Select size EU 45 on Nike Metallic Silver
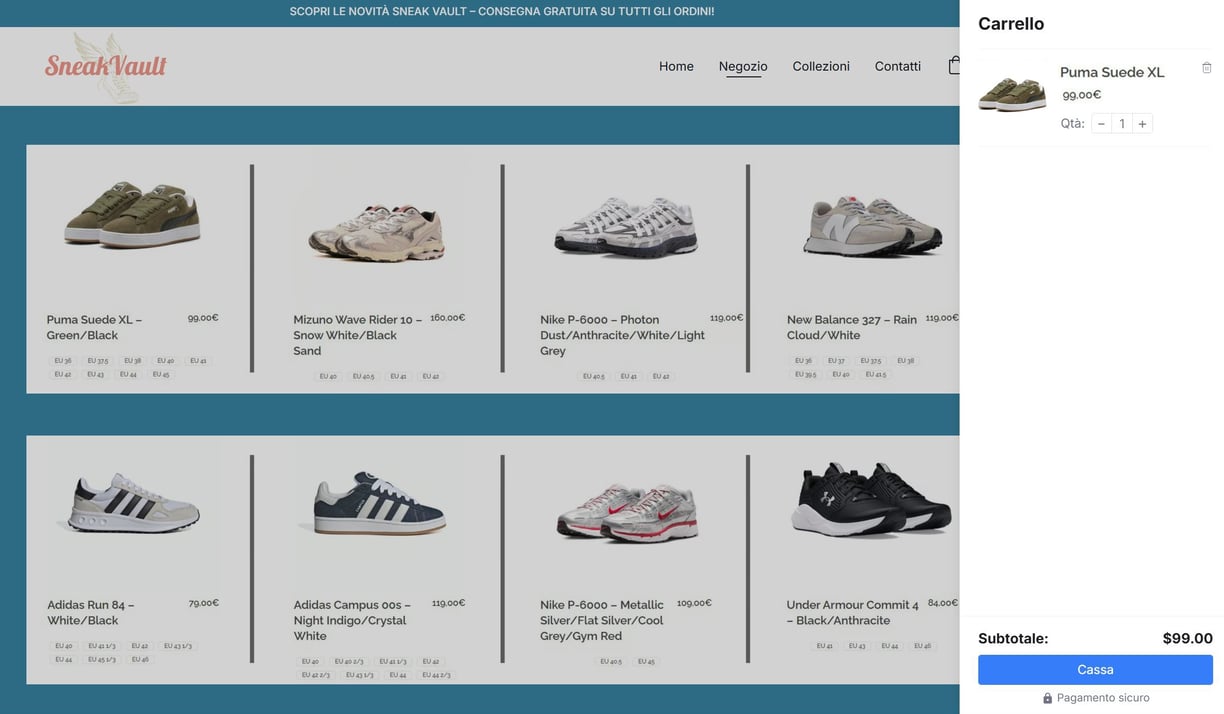Image resolution: width=1224 pixels, height=714 pixels. tap(645, 662)
